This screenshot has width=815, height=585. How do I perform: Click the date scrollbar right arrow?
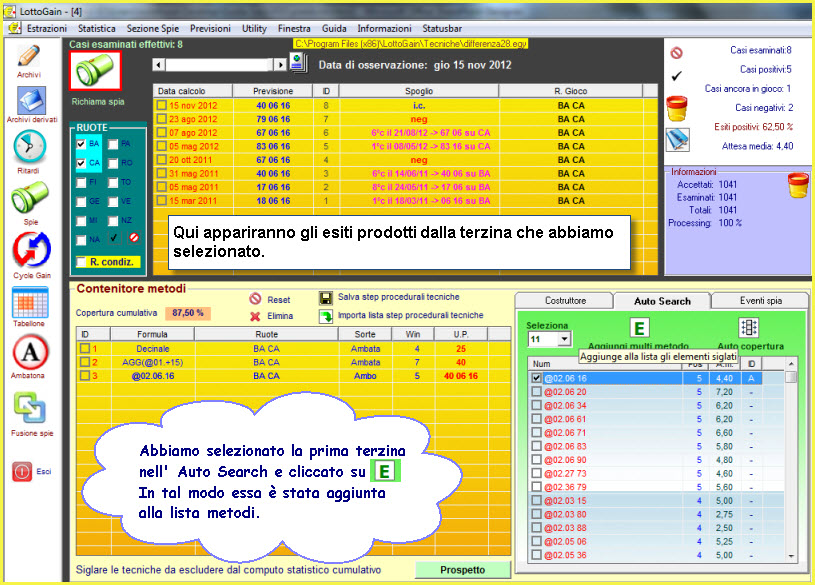[x=280, y=65]
